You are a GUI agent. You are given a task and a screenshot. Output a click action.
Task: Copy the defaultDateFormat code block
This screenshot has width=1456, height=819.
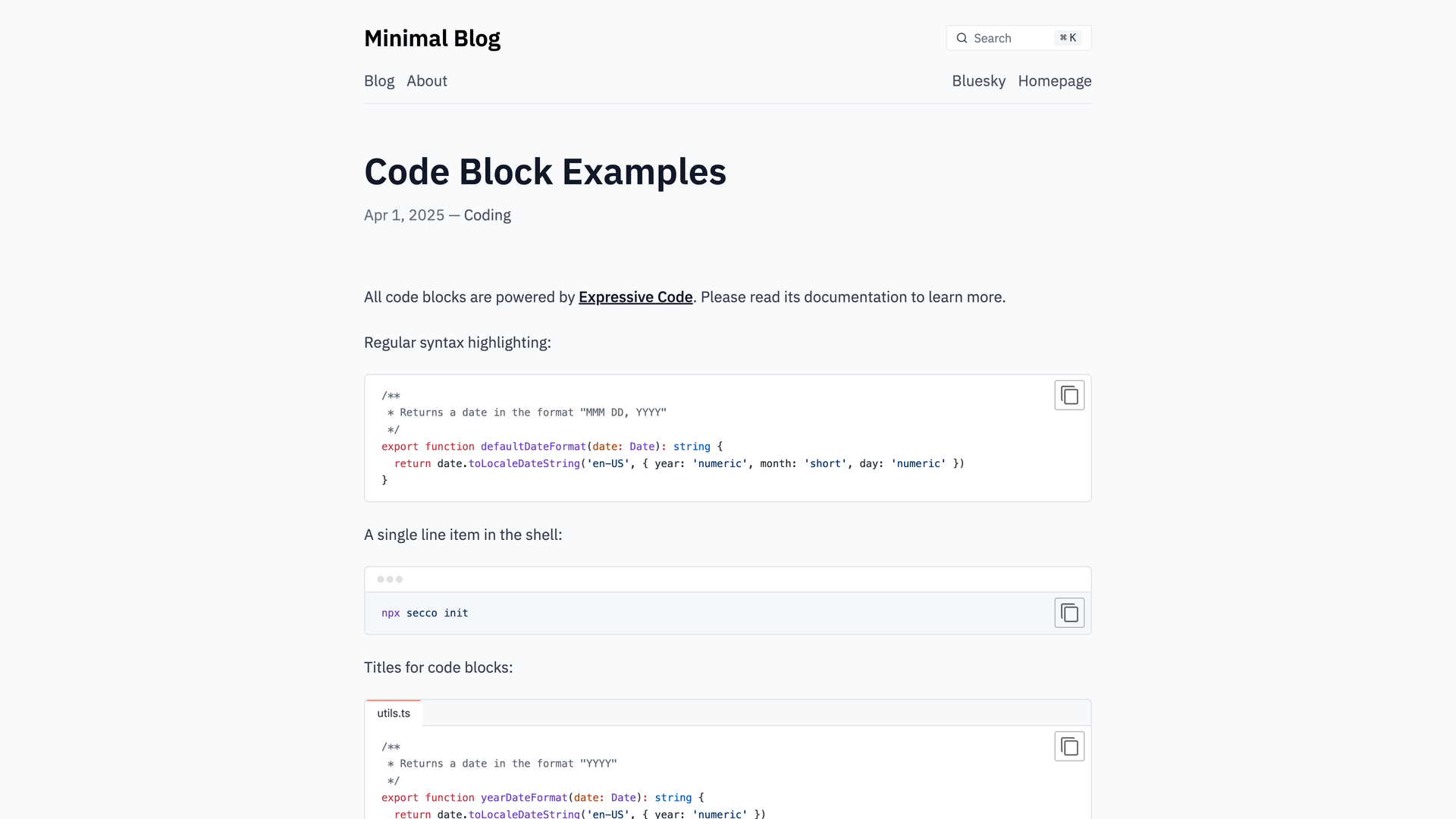tap(1069, 395)
